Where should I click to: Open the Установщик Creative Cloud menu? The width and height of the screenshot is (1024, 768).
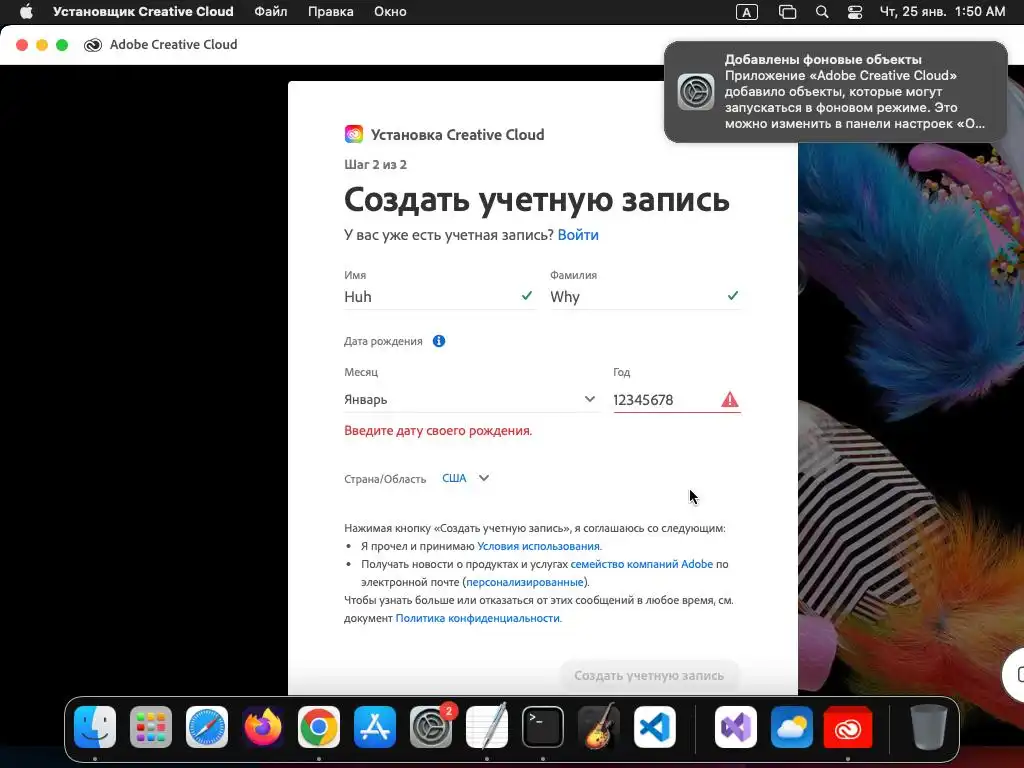[143, 12]
